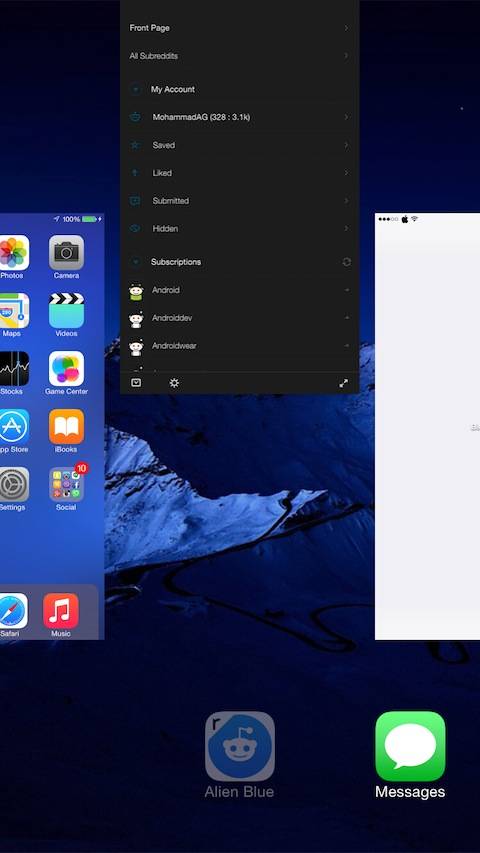This screenshot has width=480, height=853.
Task: Click the star icon beside Saved
Action: (x=135, y=145)
